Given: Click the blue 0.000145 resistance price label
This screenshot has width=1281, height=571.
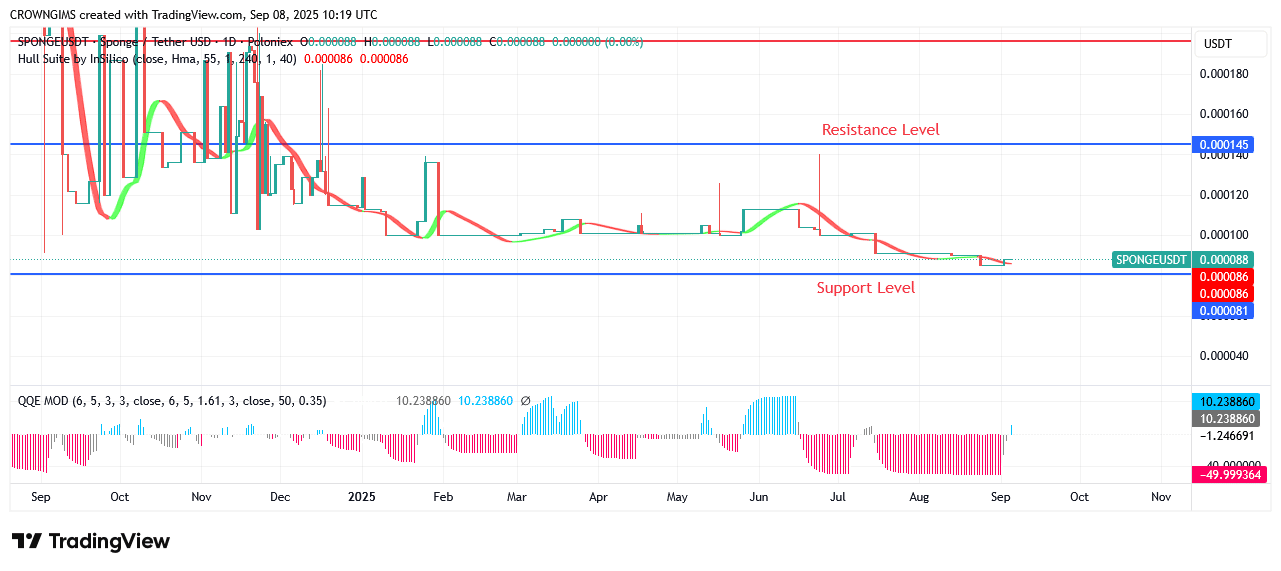Looking at the screenshot, I should click(1223, 144).
